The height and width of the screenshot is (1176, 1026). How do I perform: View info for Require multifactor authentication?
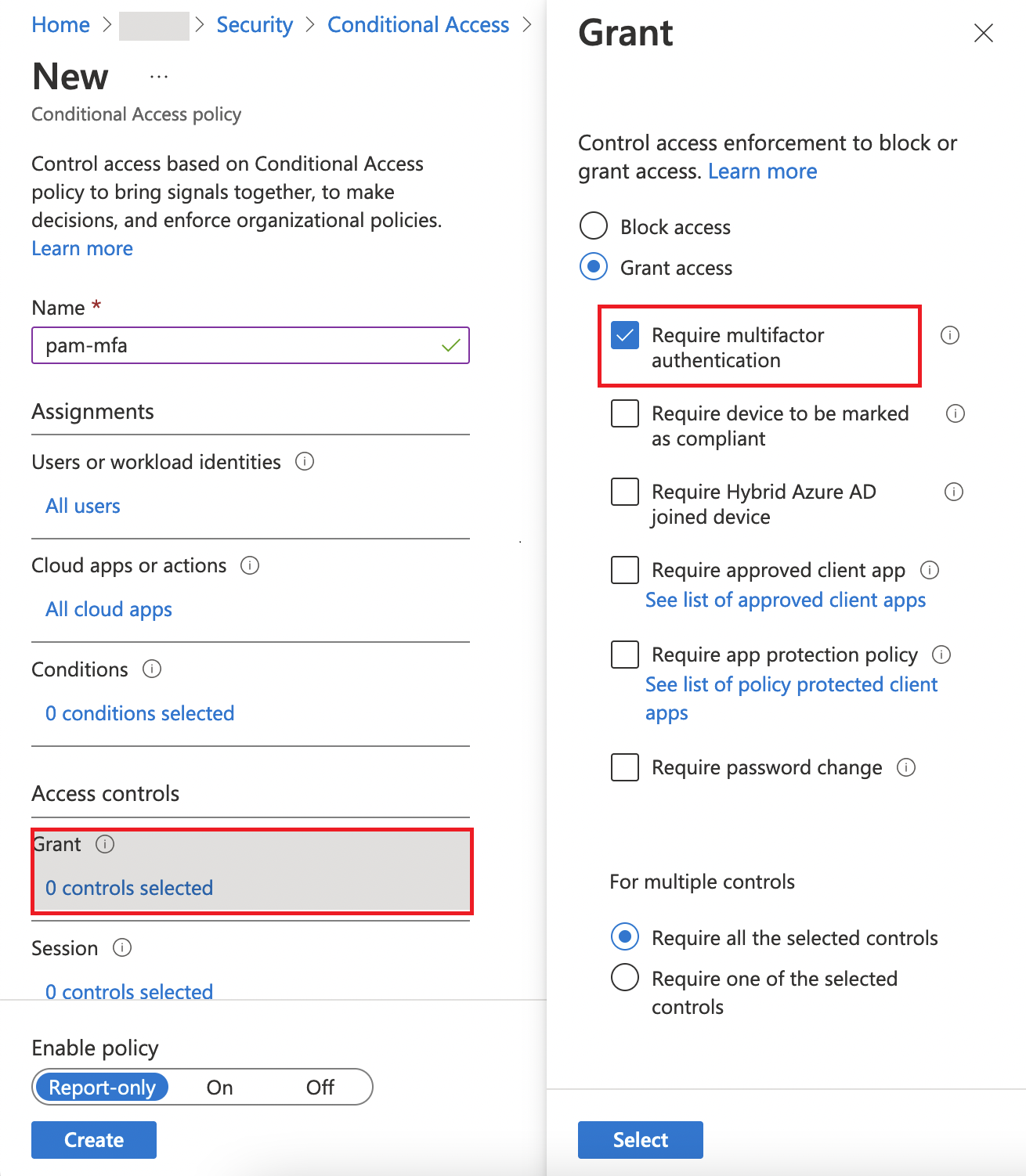pyautogui.click(x=950, y=335)
